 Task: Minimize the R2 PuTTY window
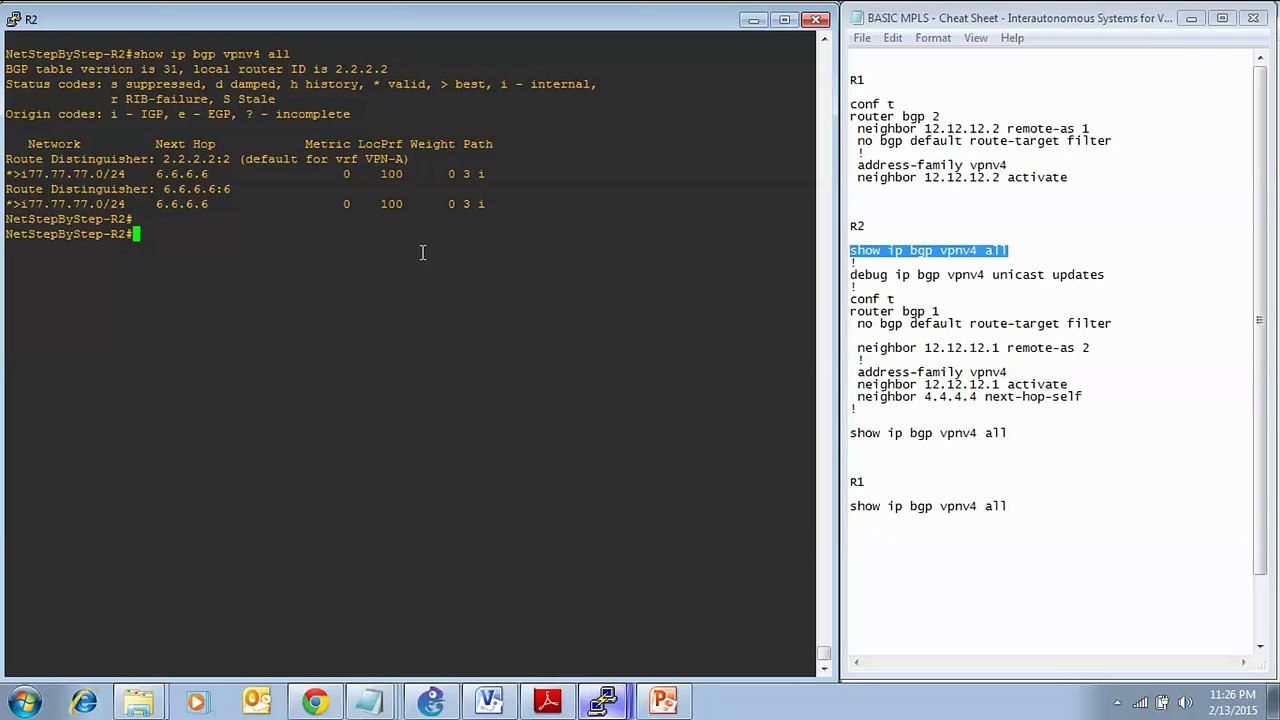[754, 19]
